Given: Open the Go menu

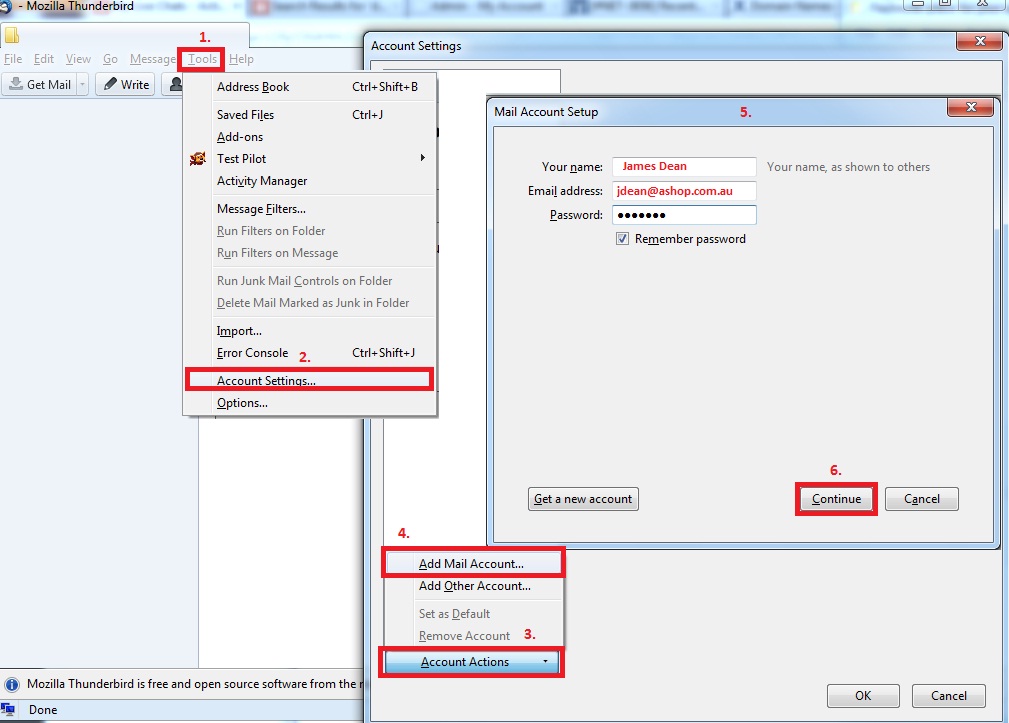Looking at the screenshot, I should [x=110, y=59].
